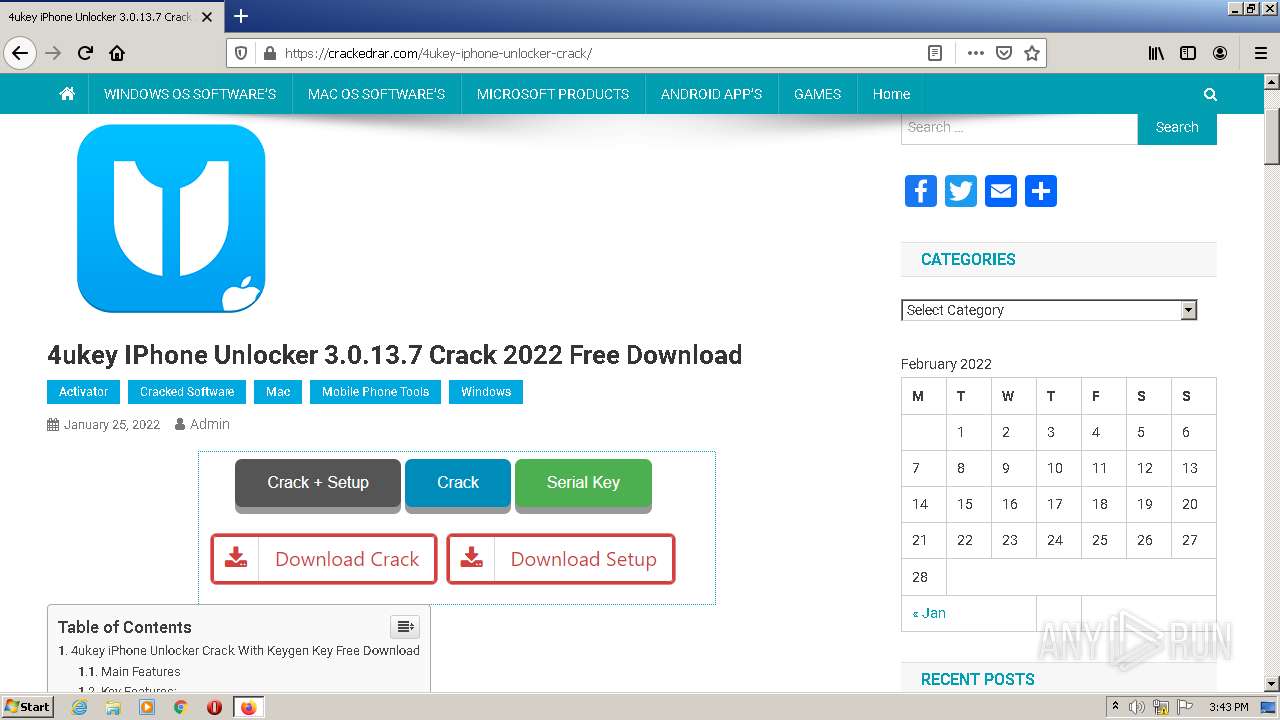This screenshot has height=720, width=1280.
Task: Bookmark this page with the star
Action: tap(1032, 53)
